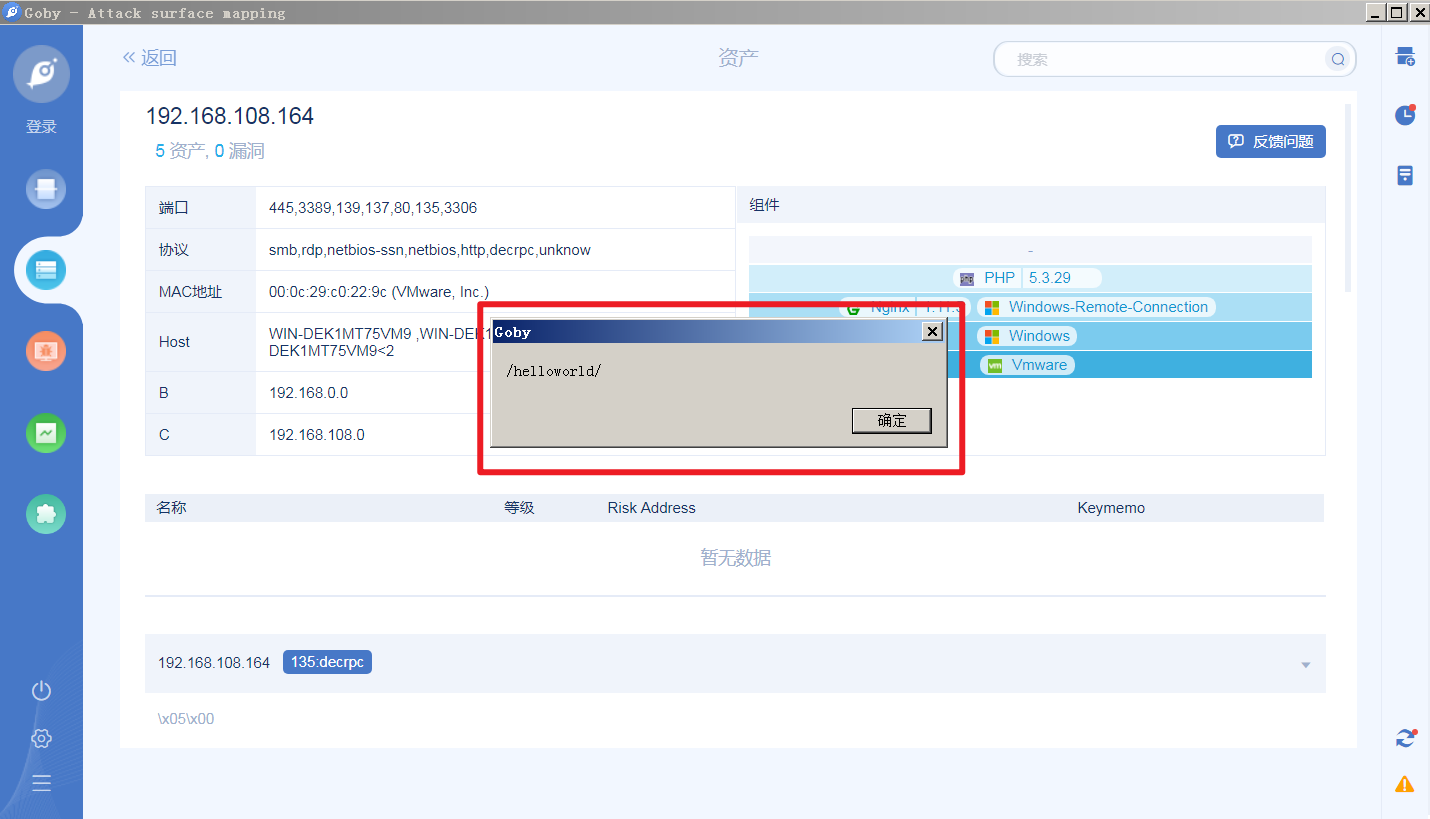Click the 192.168.108.164 label beside 135:decrpc

tap(214, 663)
